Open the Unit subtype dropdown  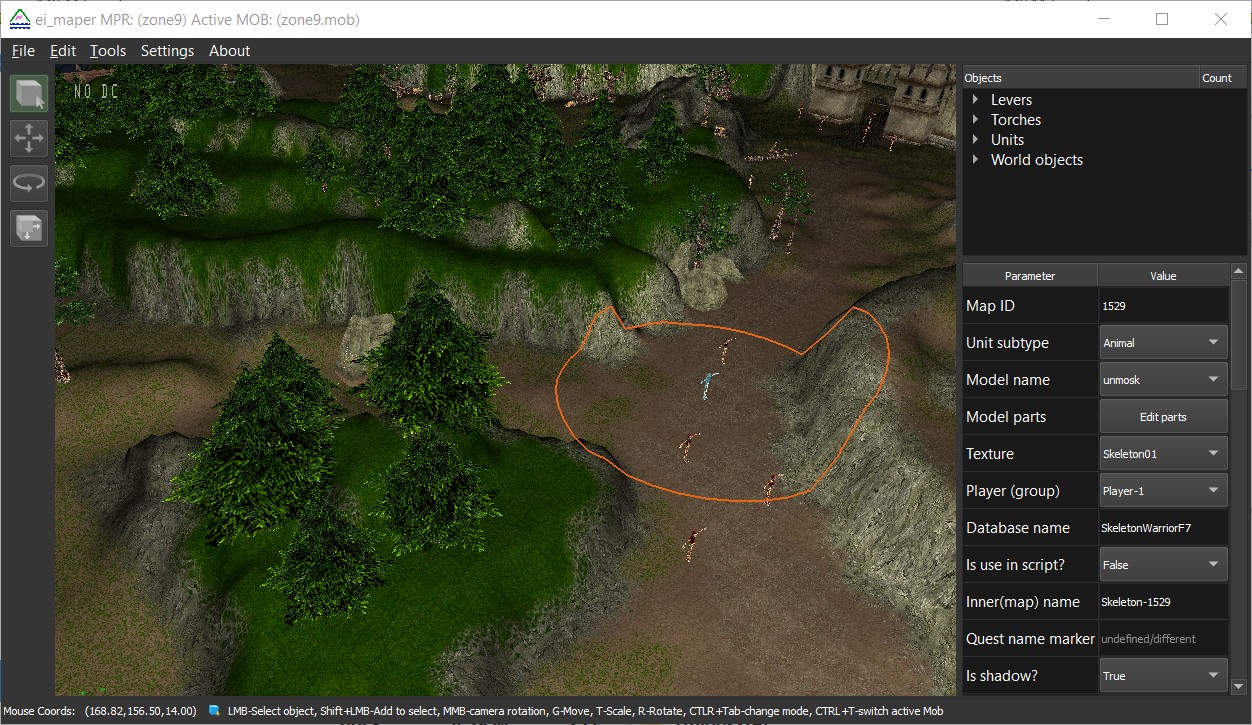pos(1163,342)
